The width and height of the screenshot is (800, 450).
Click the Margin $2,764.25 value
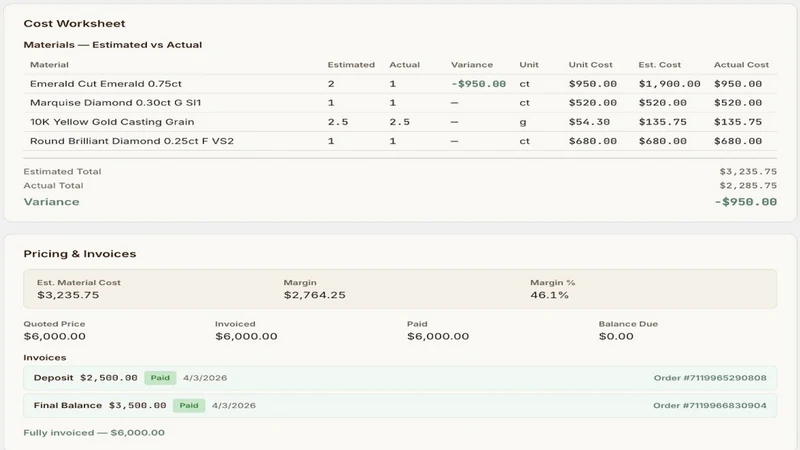(315, 295)
